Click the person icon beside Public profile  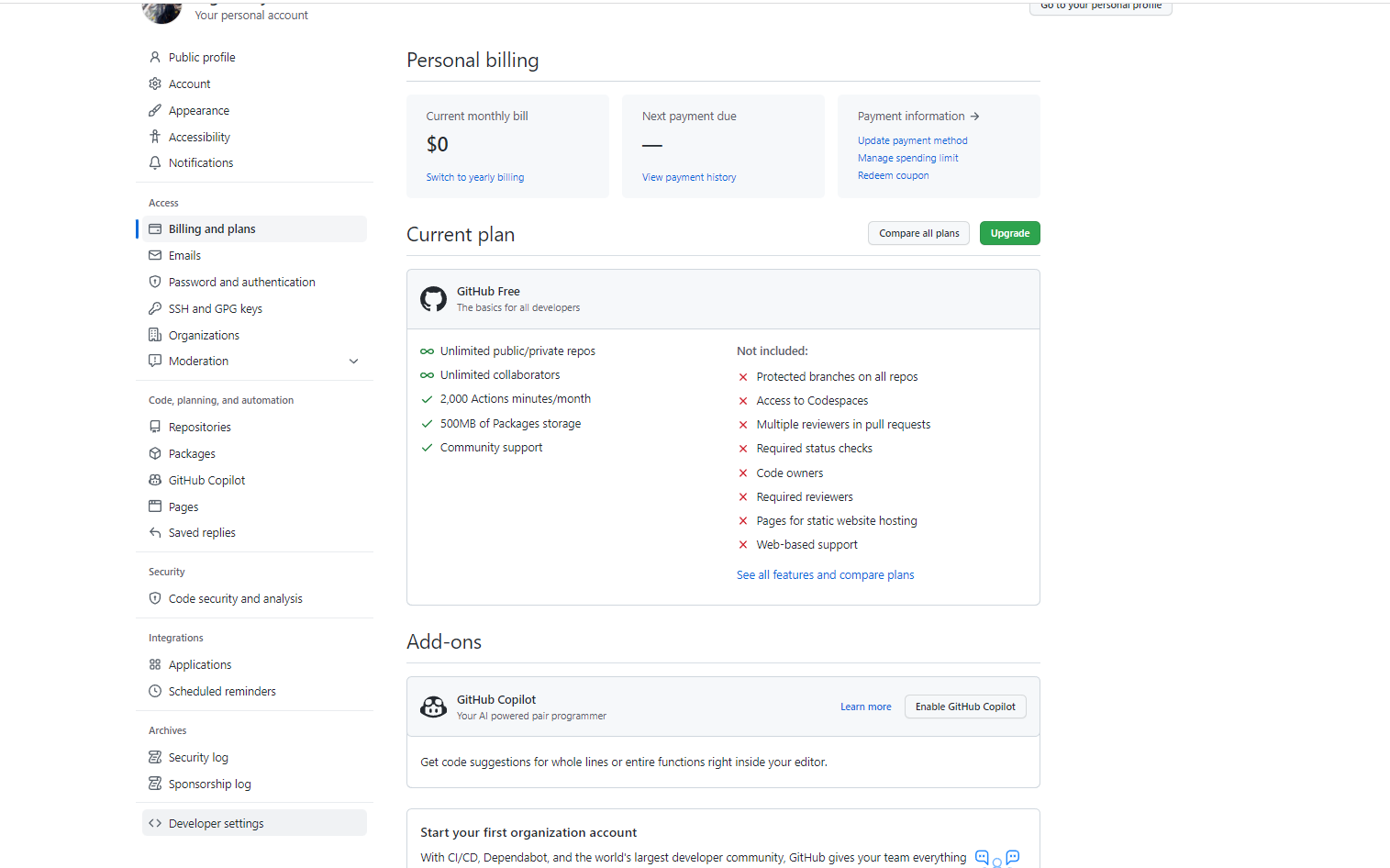coord(155,57)
